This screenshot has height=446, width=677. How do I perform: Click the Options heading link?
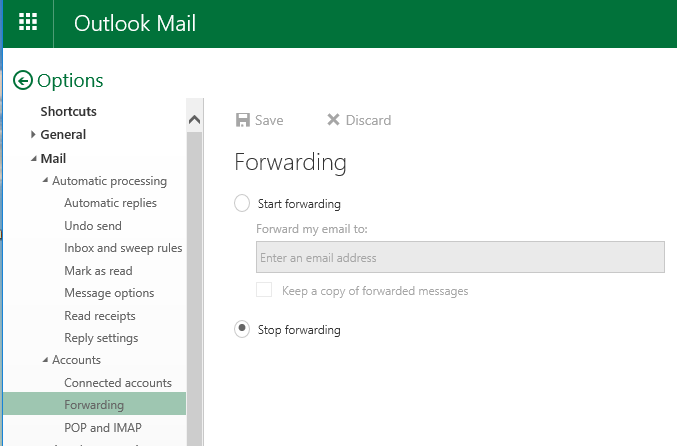pyautogui.click(x=70, y=81)
